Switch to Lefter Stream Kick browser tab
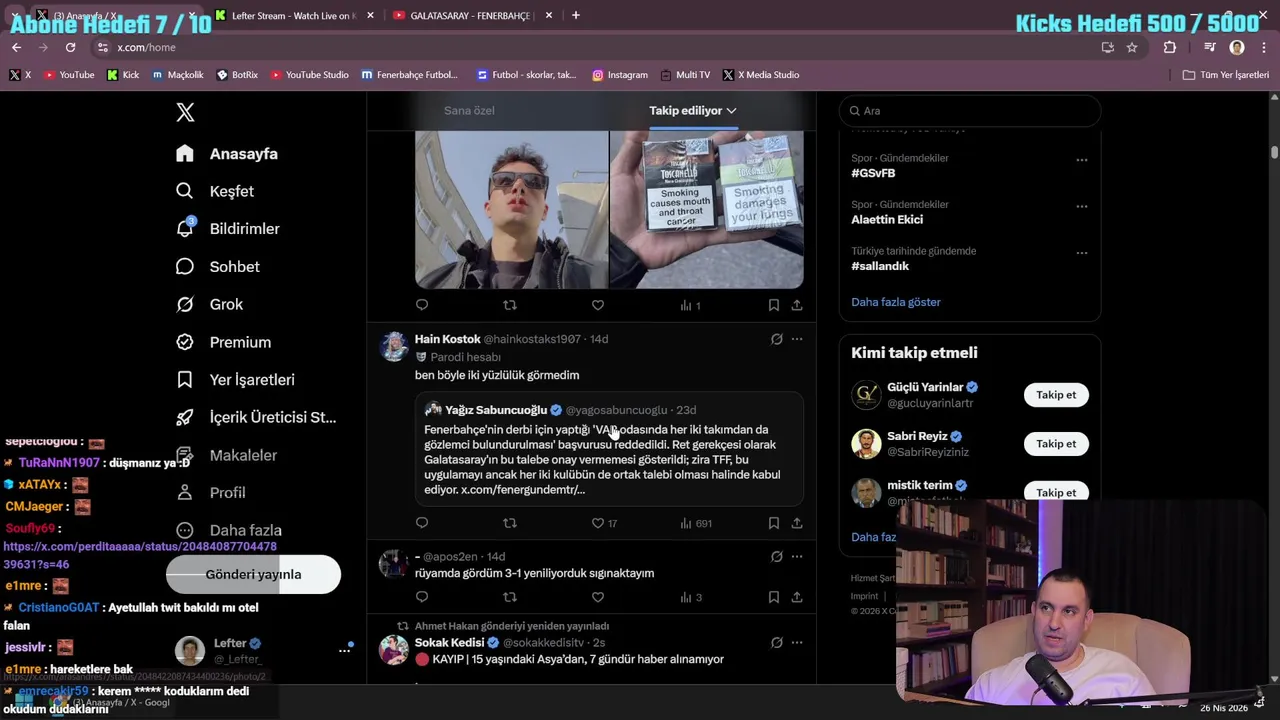1280x720 pixels. click(293, 15)
